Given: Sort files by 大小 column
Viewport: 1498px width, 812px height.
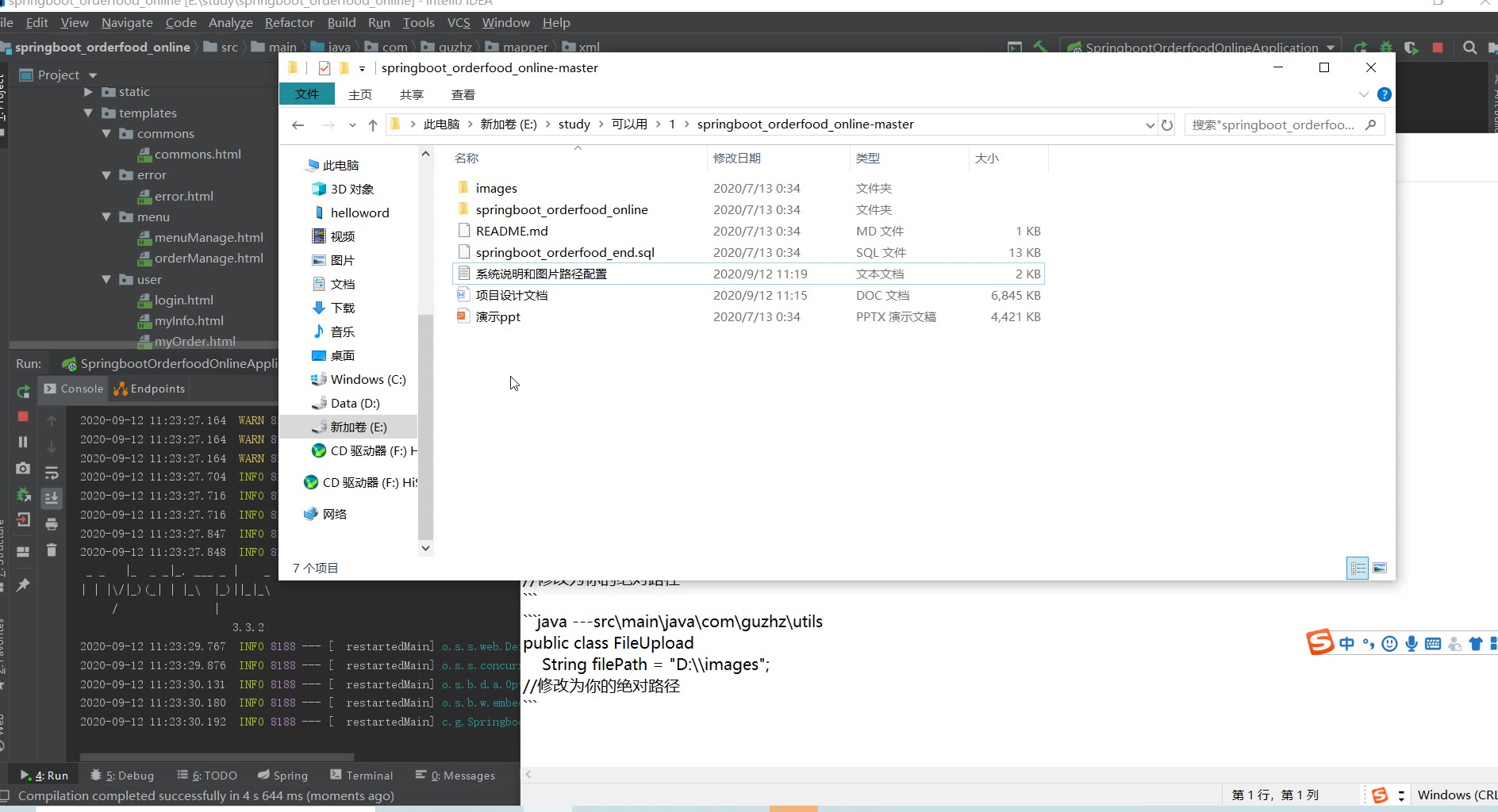Looking at the screenshot, I should [x=987, y=158].
